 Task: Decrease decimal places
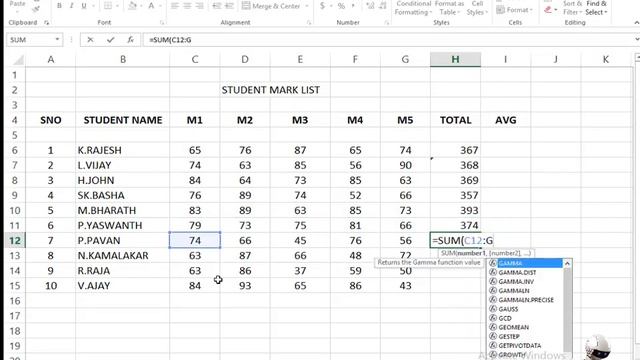point(383,6)
